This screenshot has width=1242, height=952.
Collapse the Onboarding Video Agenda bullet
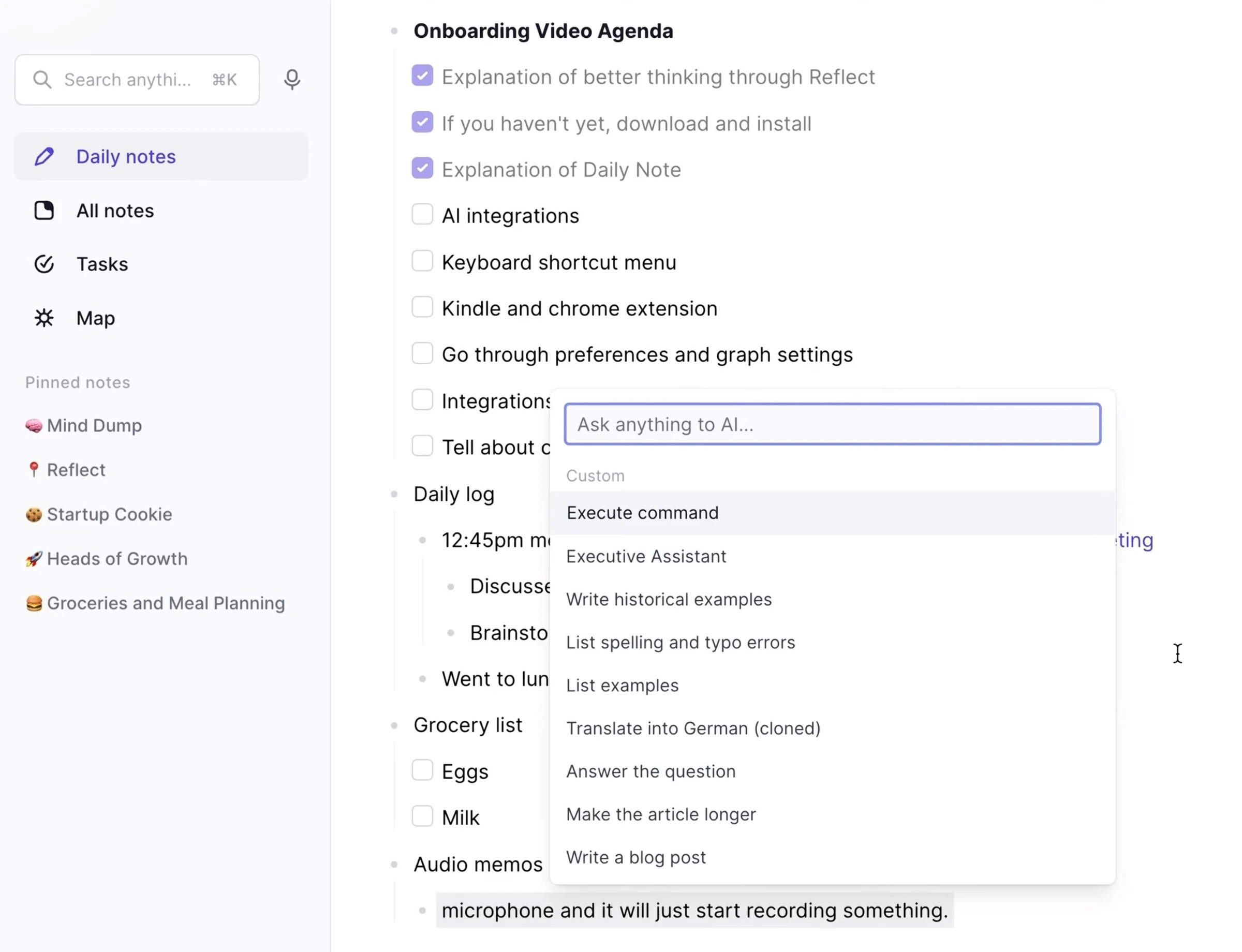click(394, 31)
